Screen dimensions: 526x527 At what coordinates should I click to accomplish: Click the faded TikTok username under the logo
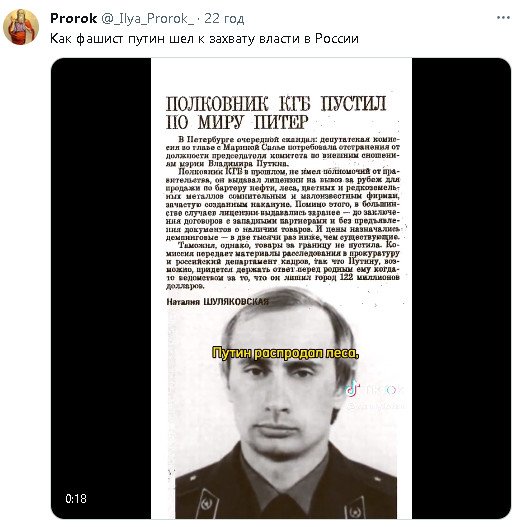tap(376, 406)
